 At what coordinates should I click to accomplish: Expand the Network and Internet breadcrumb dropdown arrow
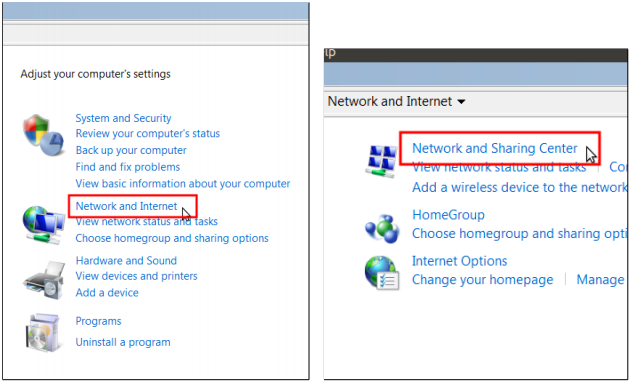pos(462,102)
